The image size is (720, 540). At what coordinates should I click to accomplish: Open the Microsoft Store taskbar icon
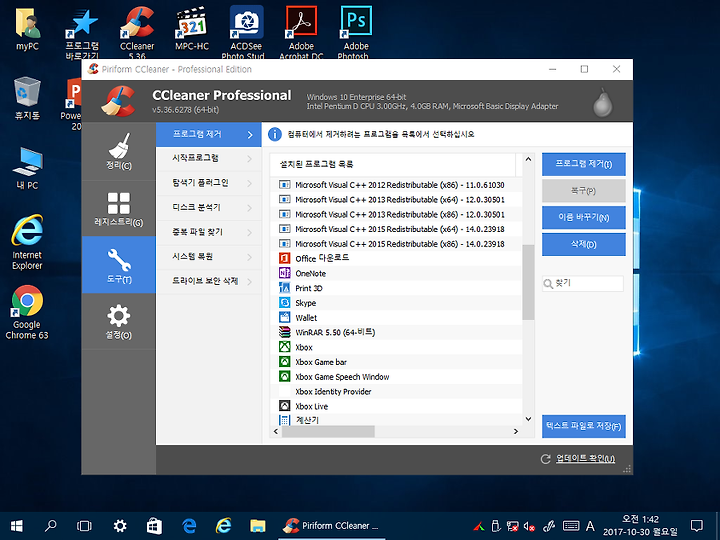tap(154, 526)
